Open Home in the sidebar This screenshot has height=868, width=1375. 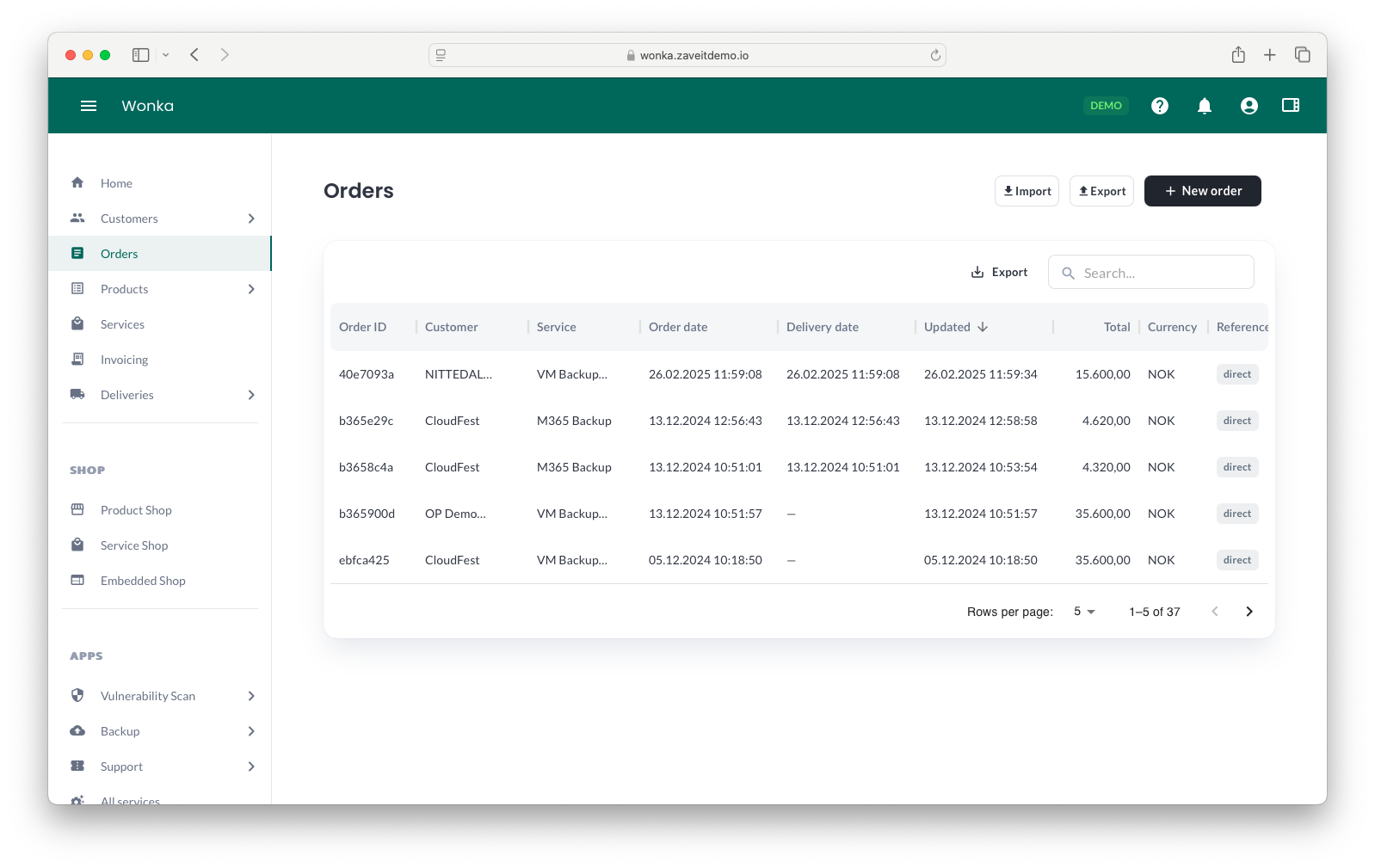click(x=159, y=183)
